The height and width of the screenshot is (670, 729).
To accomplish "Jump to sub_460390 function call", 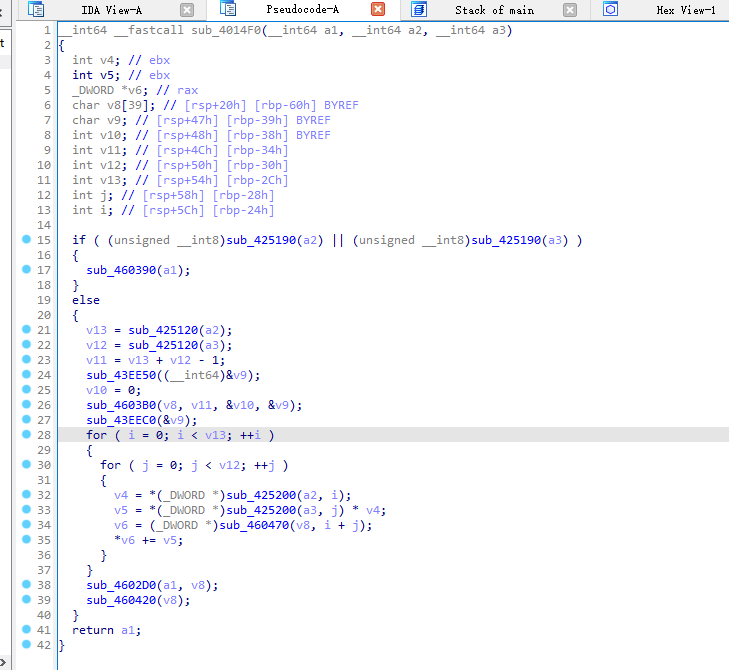I will tap(123, 270).
